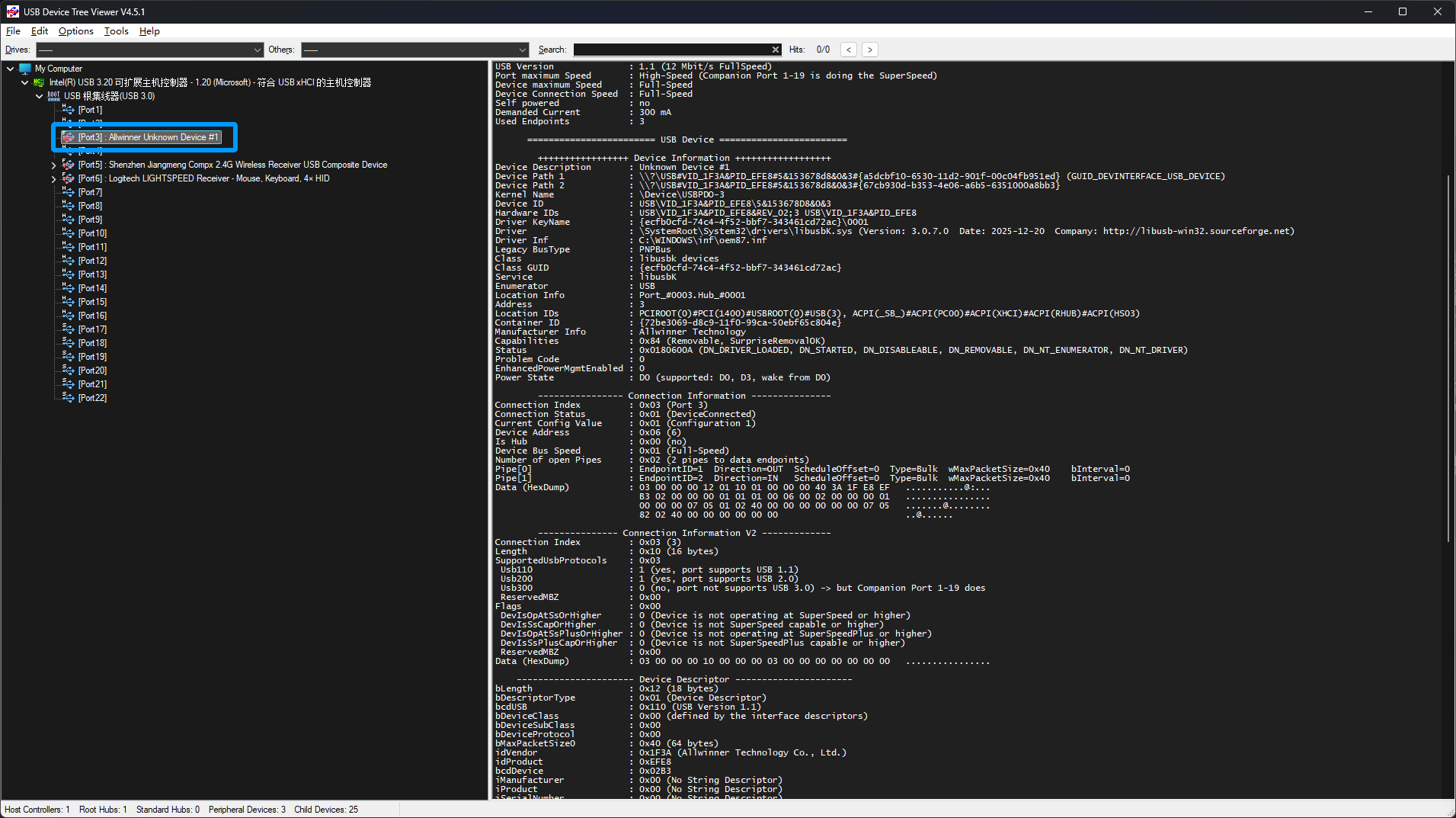Click the Port1 USB port icon
The image size is (1456, 818).
[x=69, y=110]
